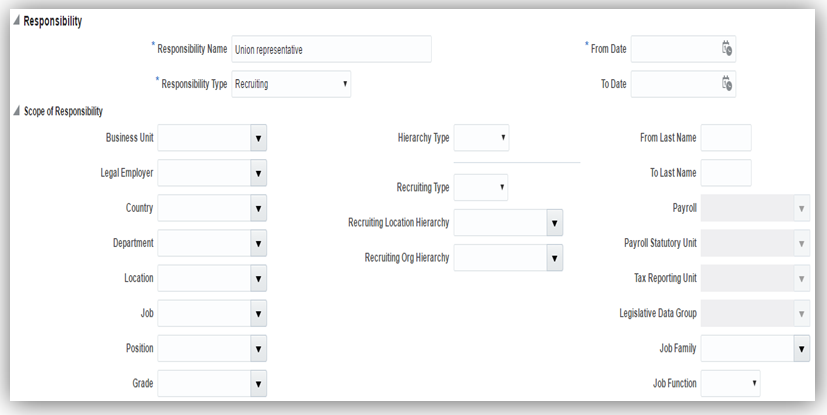
Task: Open the Department dropdown list
Action: (257, 243)
